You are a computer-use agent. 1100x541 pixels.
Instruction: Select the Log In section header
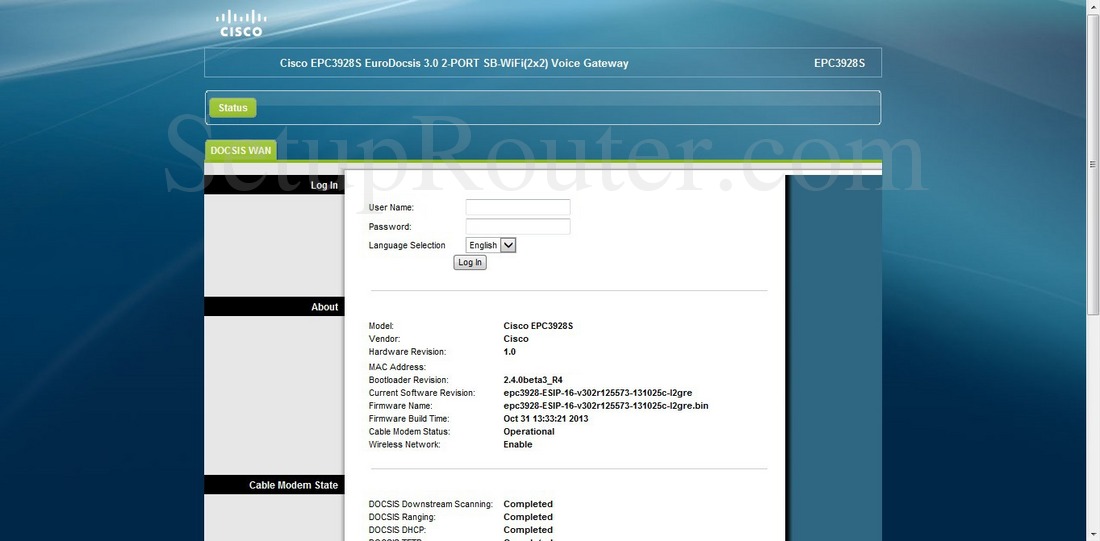(324, 185)
